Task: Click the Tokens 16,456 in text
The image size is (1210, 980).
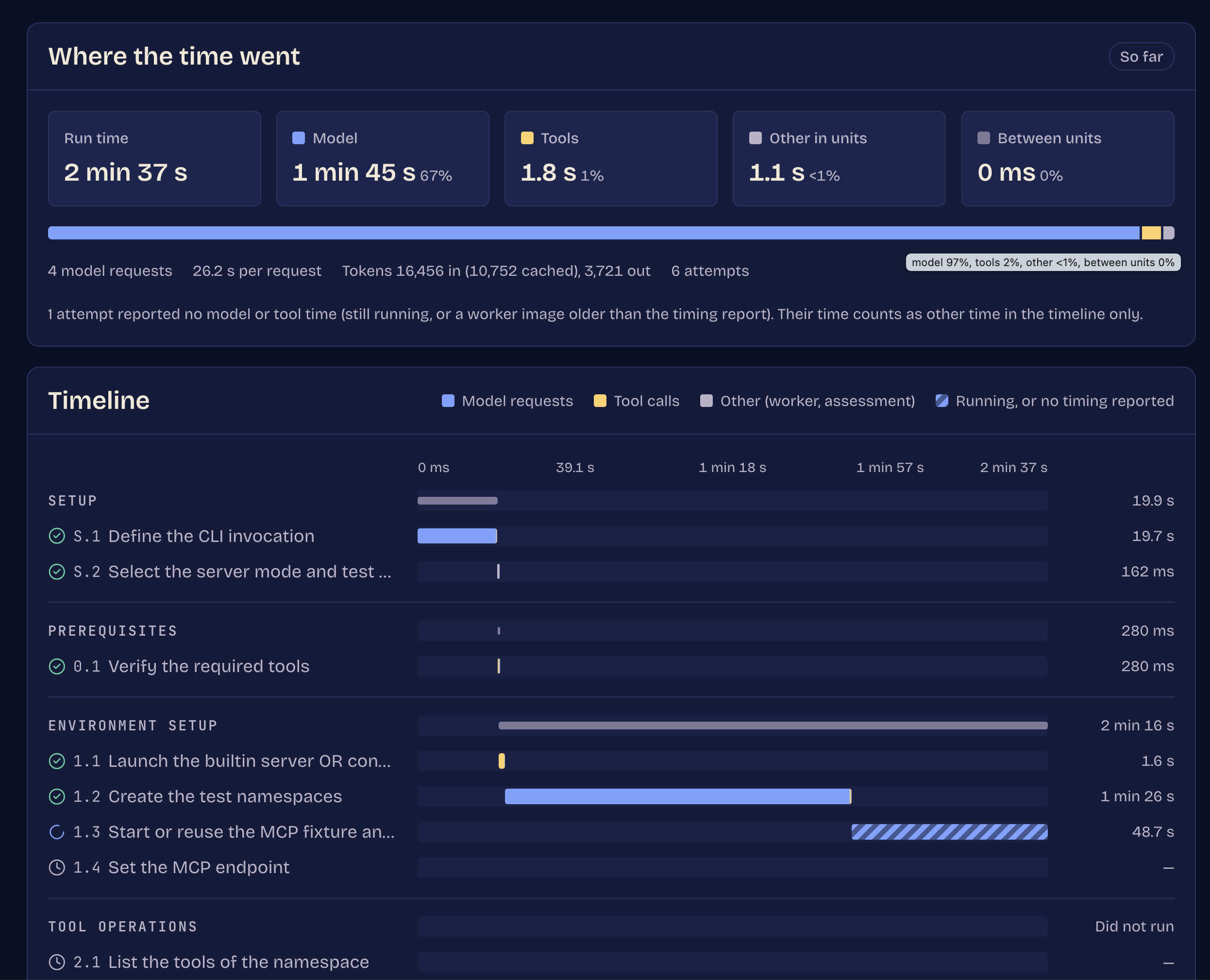Action: [496, 271]
